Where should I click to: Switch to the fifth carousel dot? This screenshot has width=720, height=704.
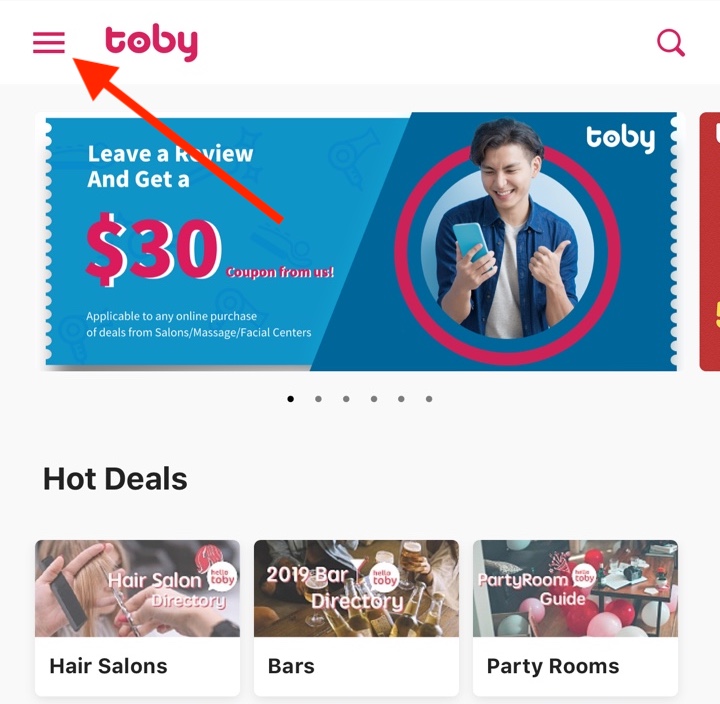tap(401, 399)
